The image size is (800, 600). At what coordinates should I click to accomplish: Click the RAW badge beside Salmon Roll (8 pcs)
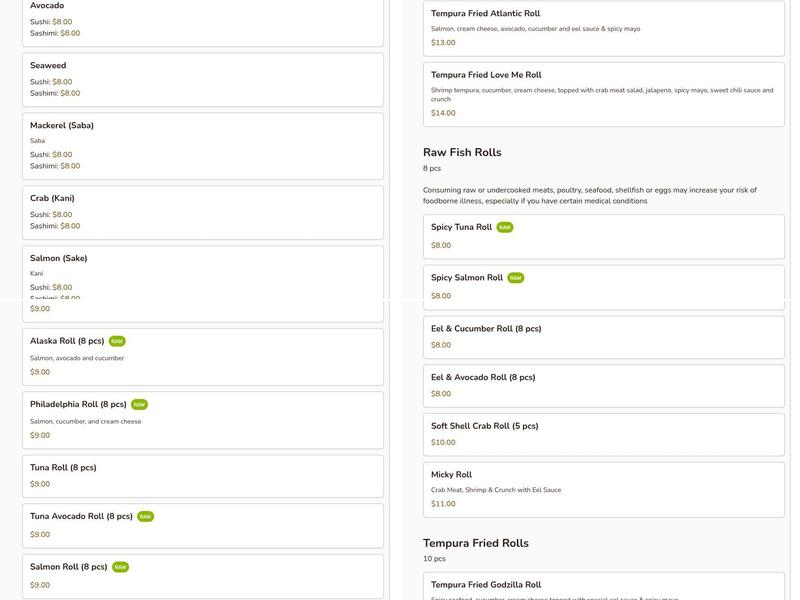pyautogui.click(x=120, y=567)
